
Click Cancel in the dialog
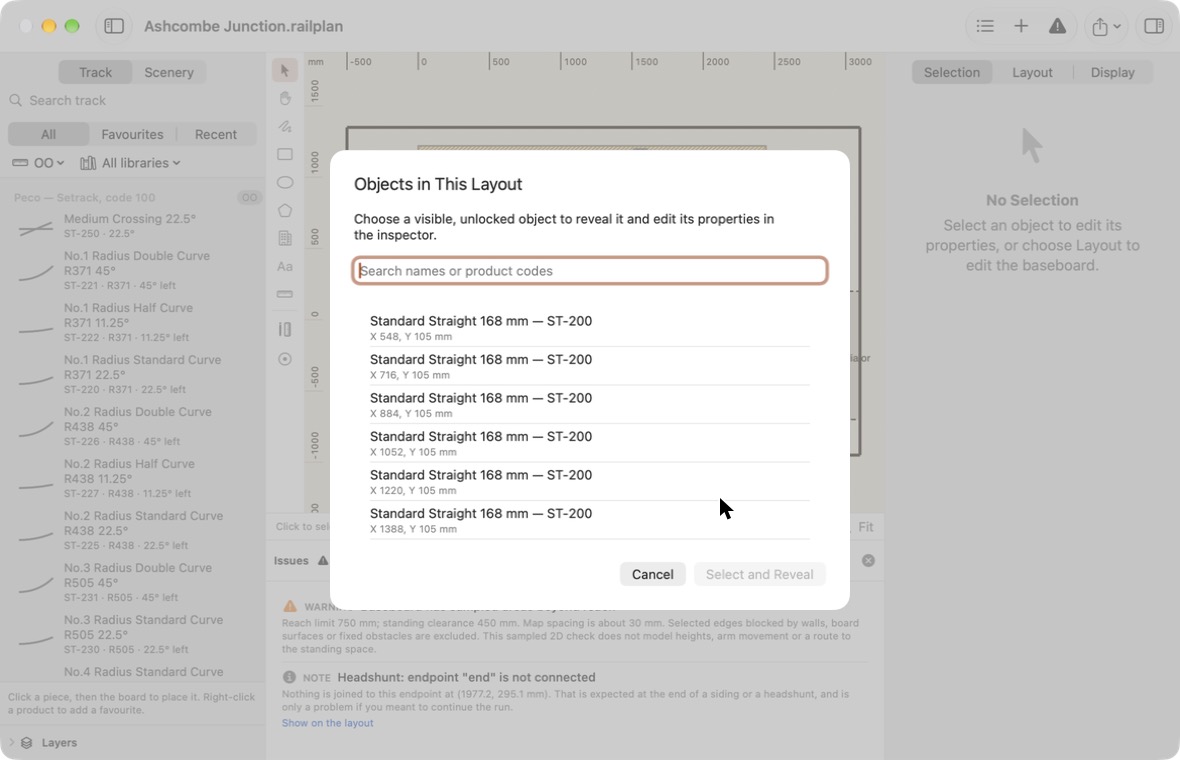pyautogui.click(x=652, y=574)
